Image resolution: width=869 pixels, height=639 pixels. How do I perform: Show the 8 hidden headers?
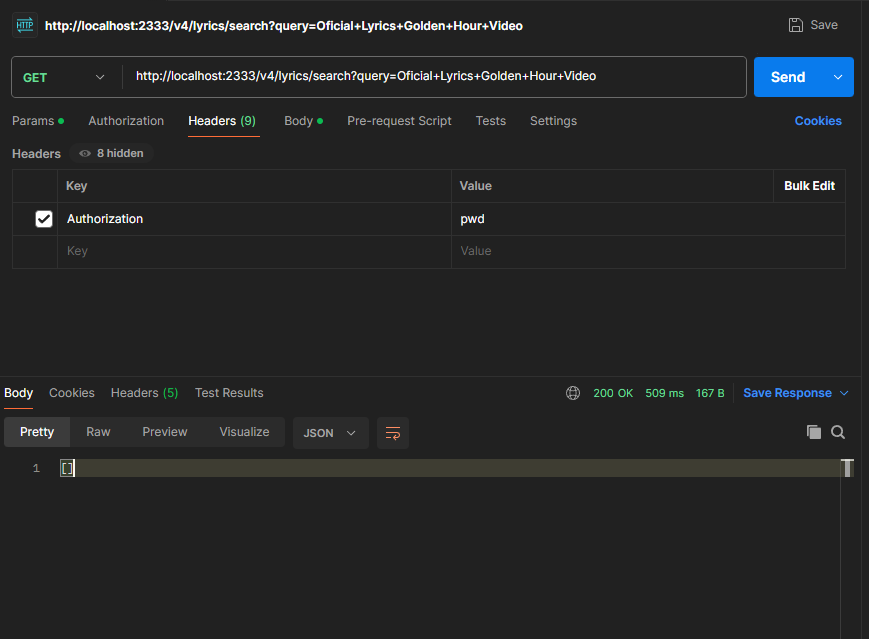click(x=111, y=154)
